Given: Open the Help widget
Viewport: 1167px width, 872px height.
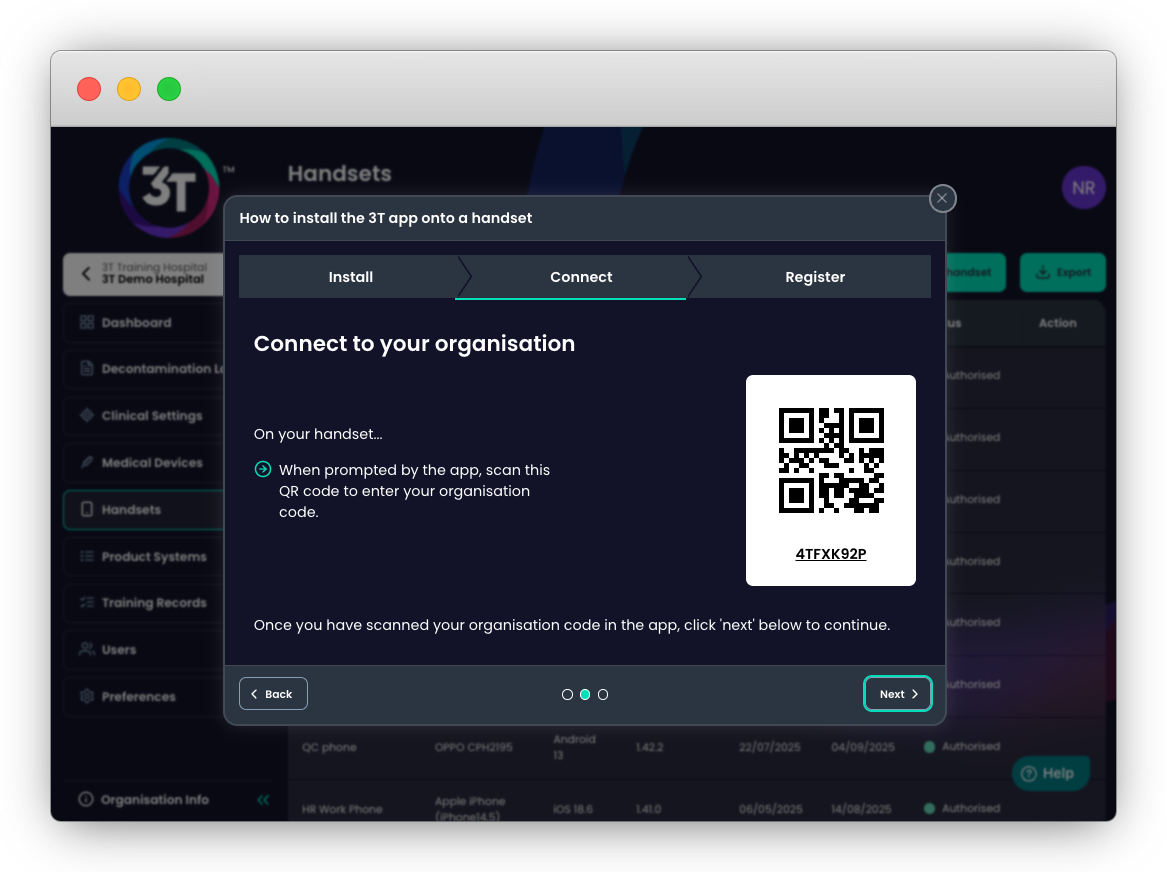Looking at the screenshot, I should click(1050, 773).
